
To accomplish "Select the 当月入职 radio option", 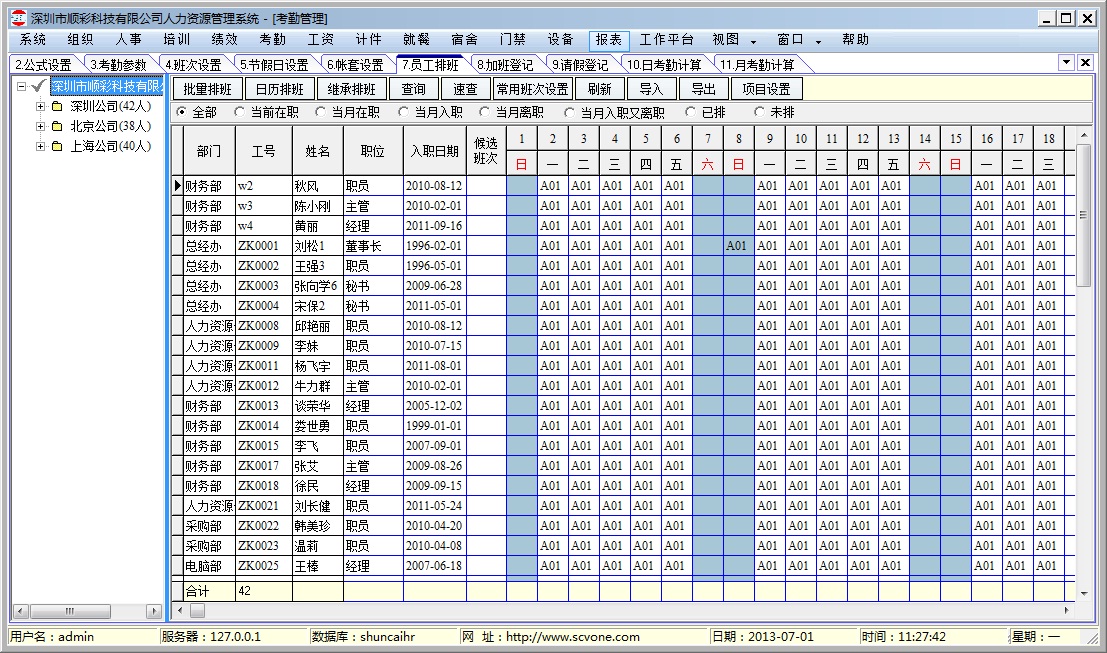I will pos(404,112).
